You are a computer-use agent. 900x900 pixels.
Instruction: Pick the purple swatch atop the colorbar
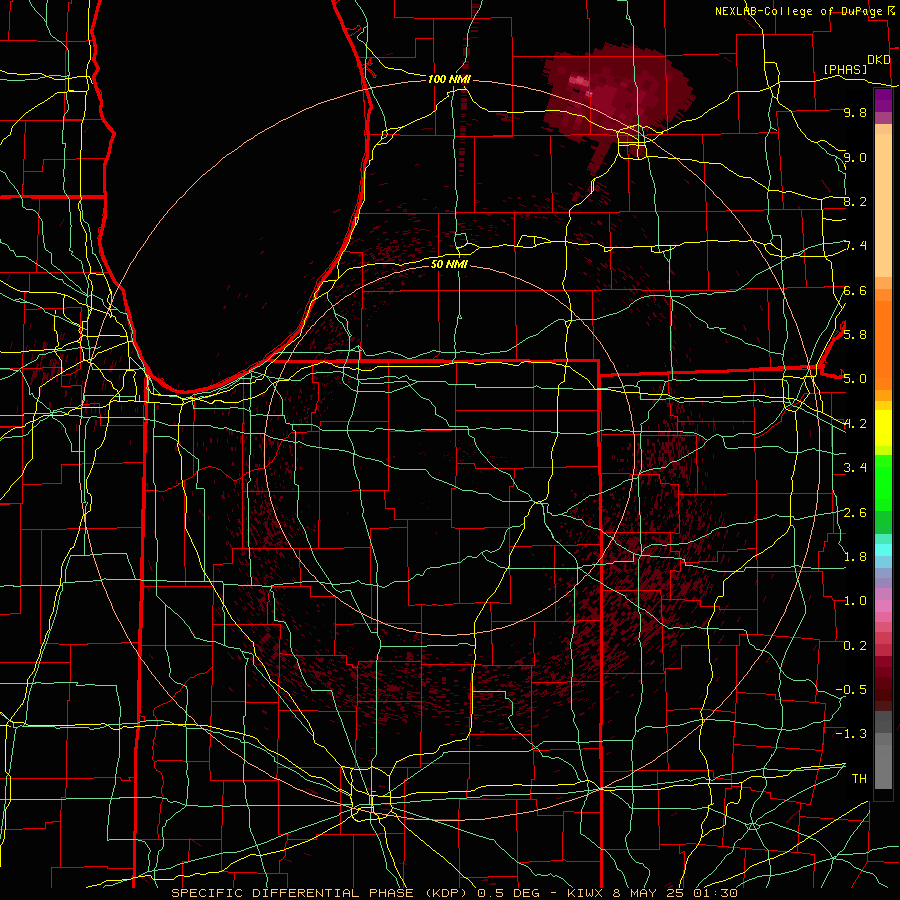(x=883, y=100)
